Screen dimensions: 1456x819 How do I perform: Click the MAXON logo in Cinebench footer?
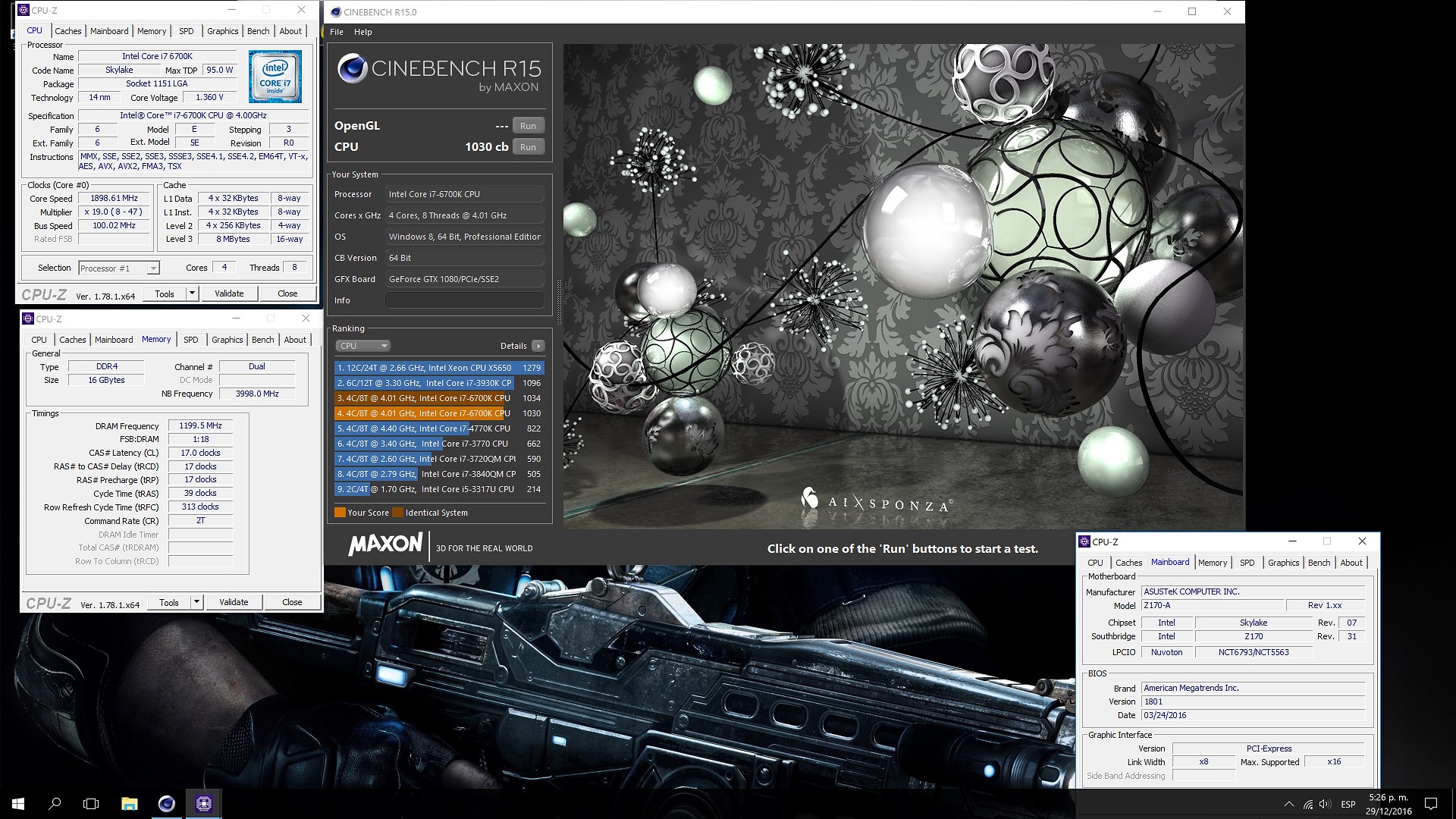pos(385,544)
